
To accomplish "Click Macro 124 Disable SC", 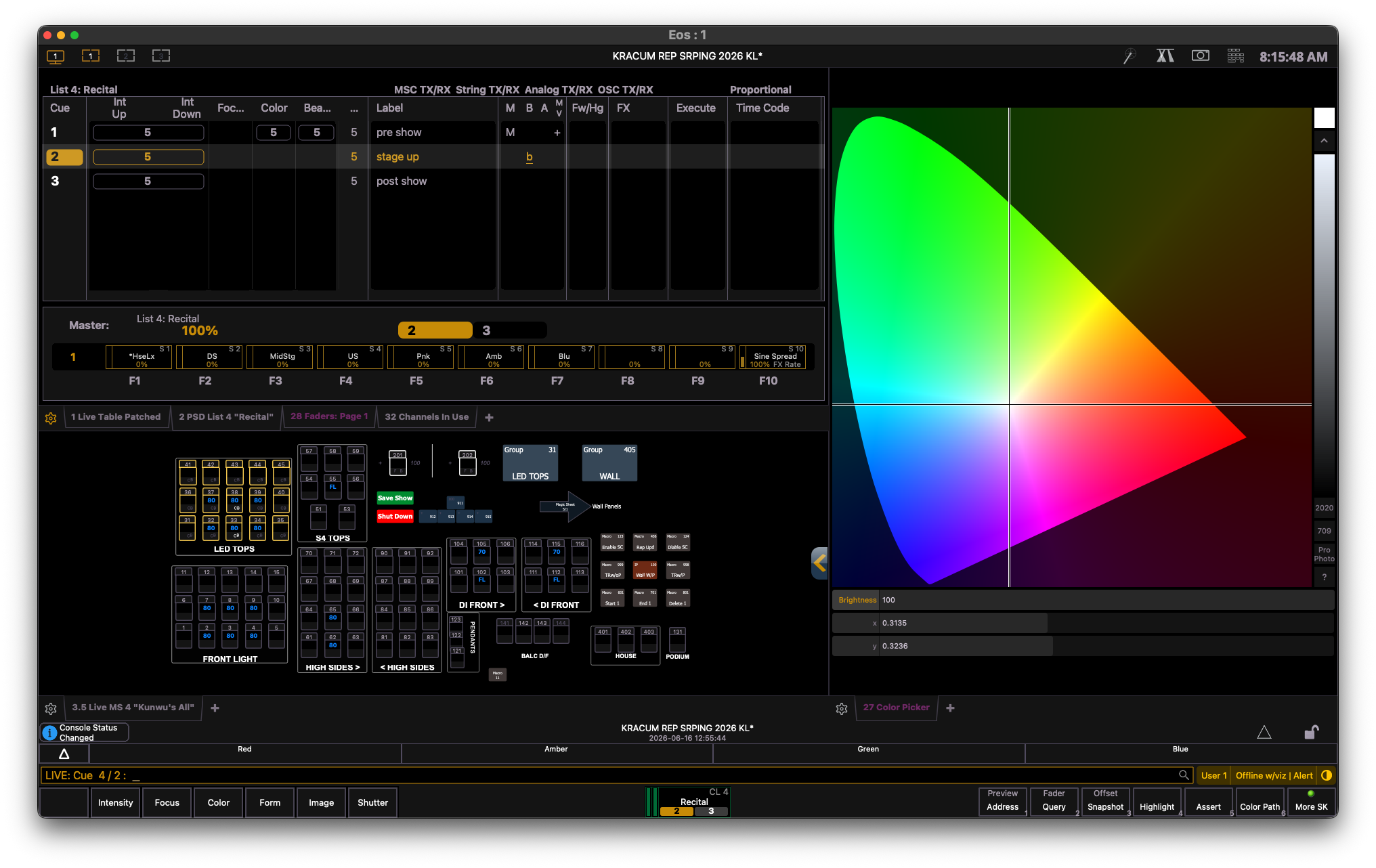I will point(678,542).
